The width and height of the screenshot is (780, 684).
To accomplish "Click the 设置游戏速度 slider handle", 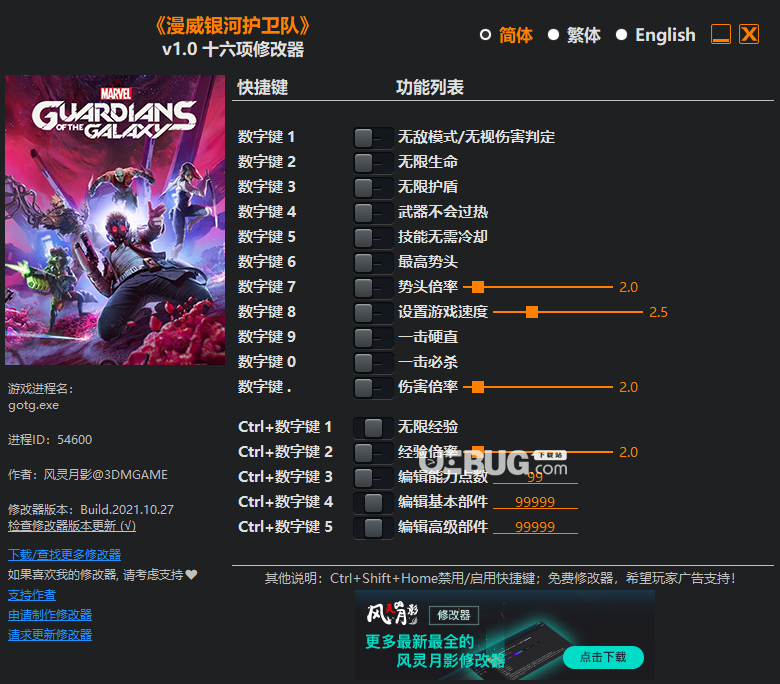I will [x=532, y=312].
